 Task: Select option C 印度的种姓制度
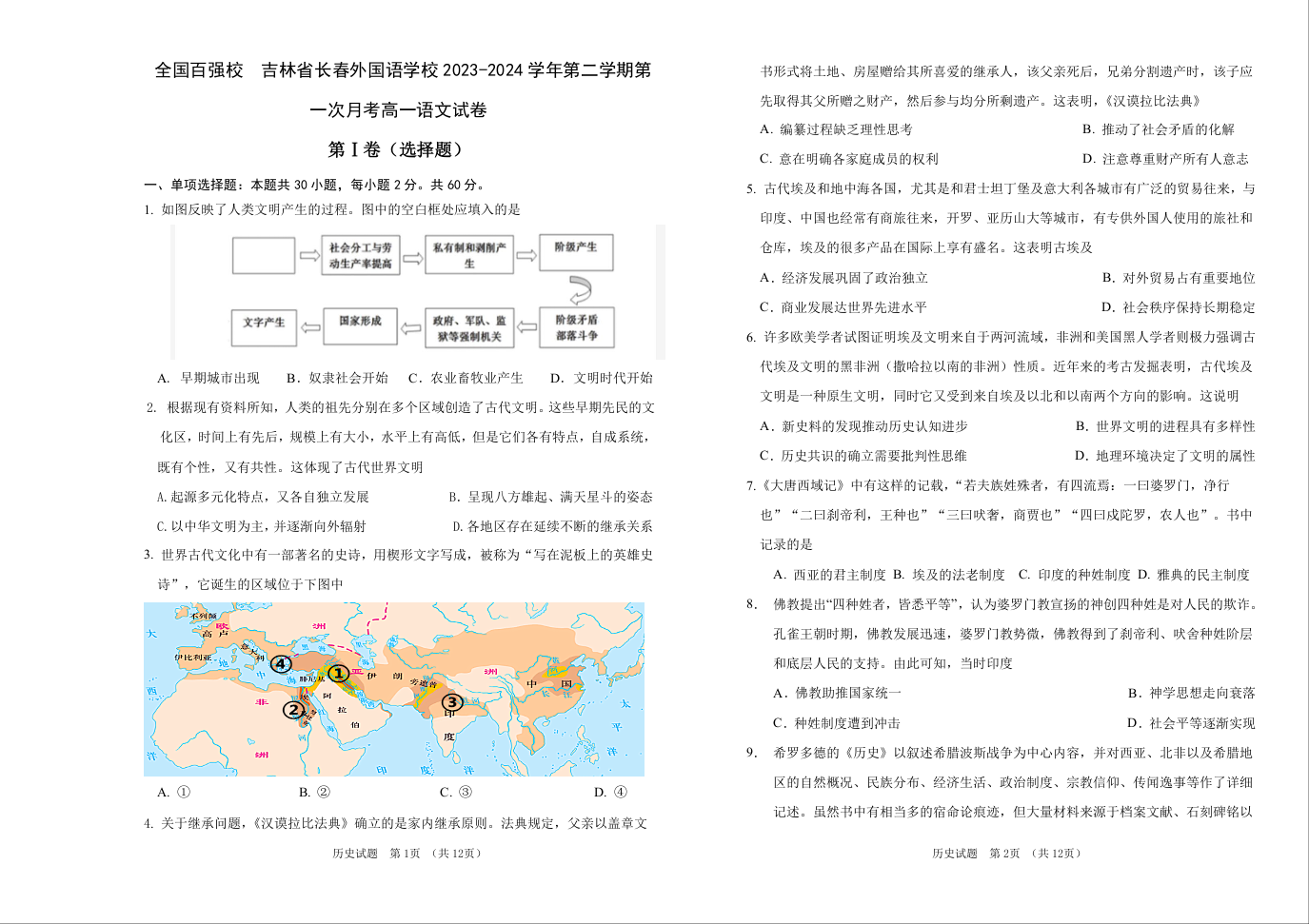click(1074, 575)
